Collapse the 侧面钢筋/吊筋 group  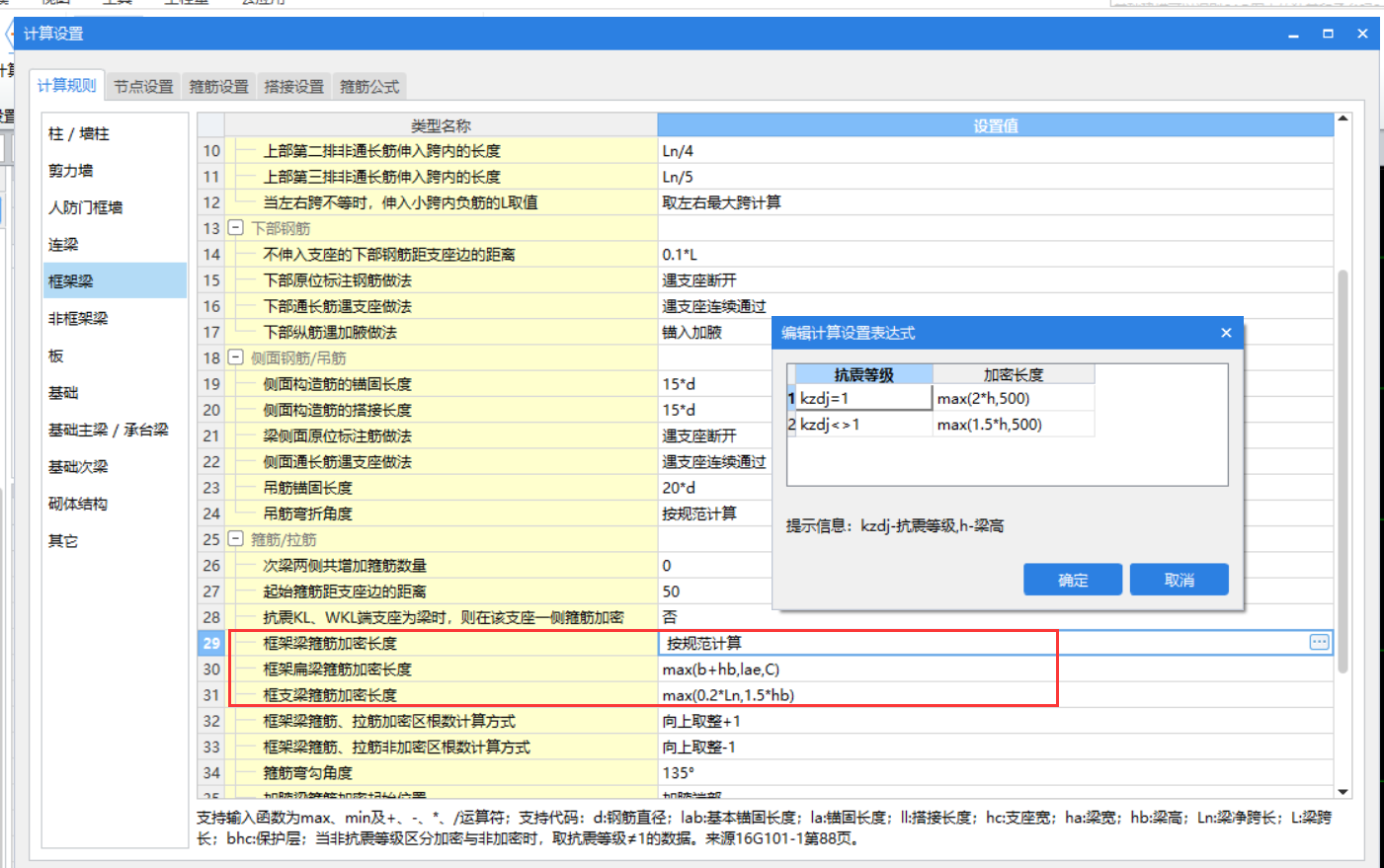(x=236, y=357)
